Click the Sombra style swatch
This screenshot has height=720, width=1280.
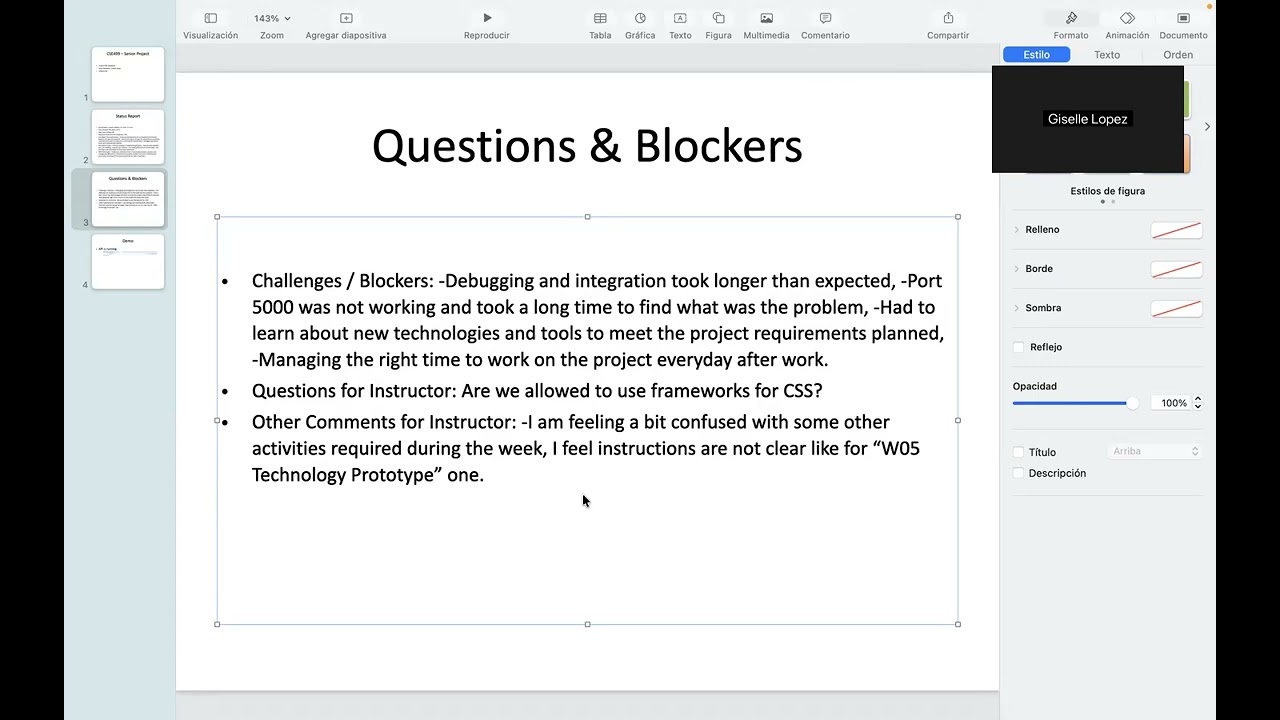(1176, 308)
